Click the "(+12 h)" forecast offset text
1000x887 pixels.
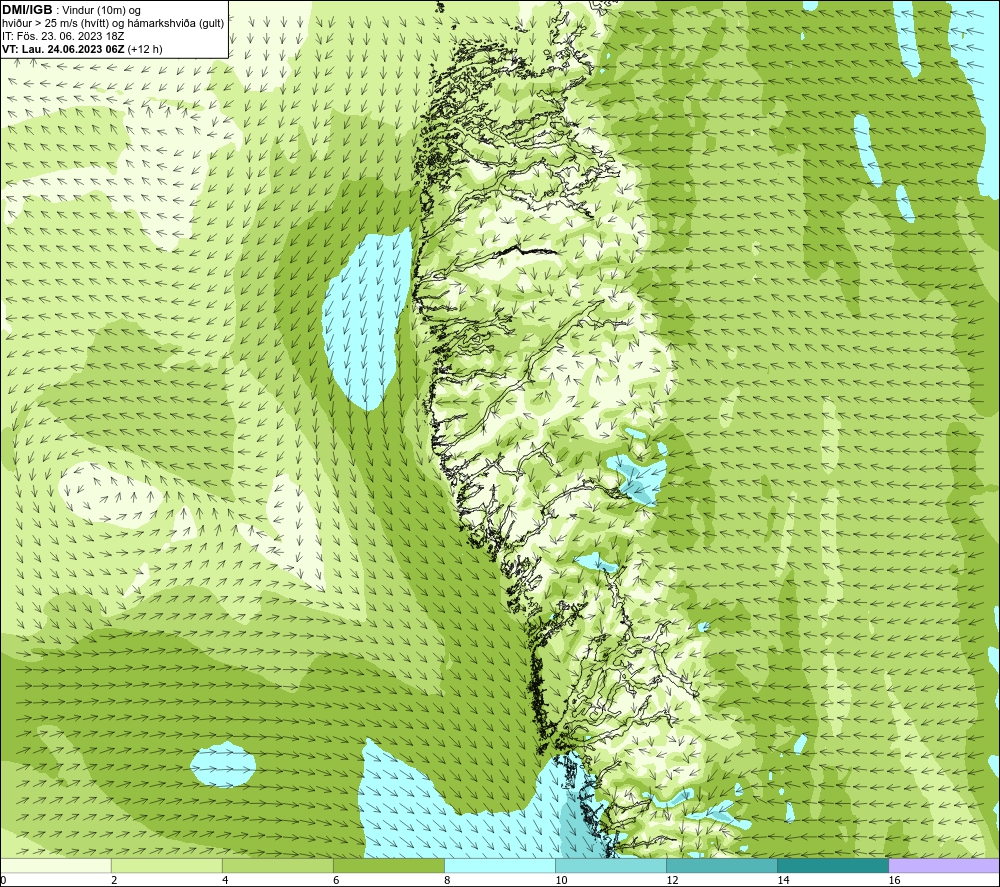(x=145, y=49)
